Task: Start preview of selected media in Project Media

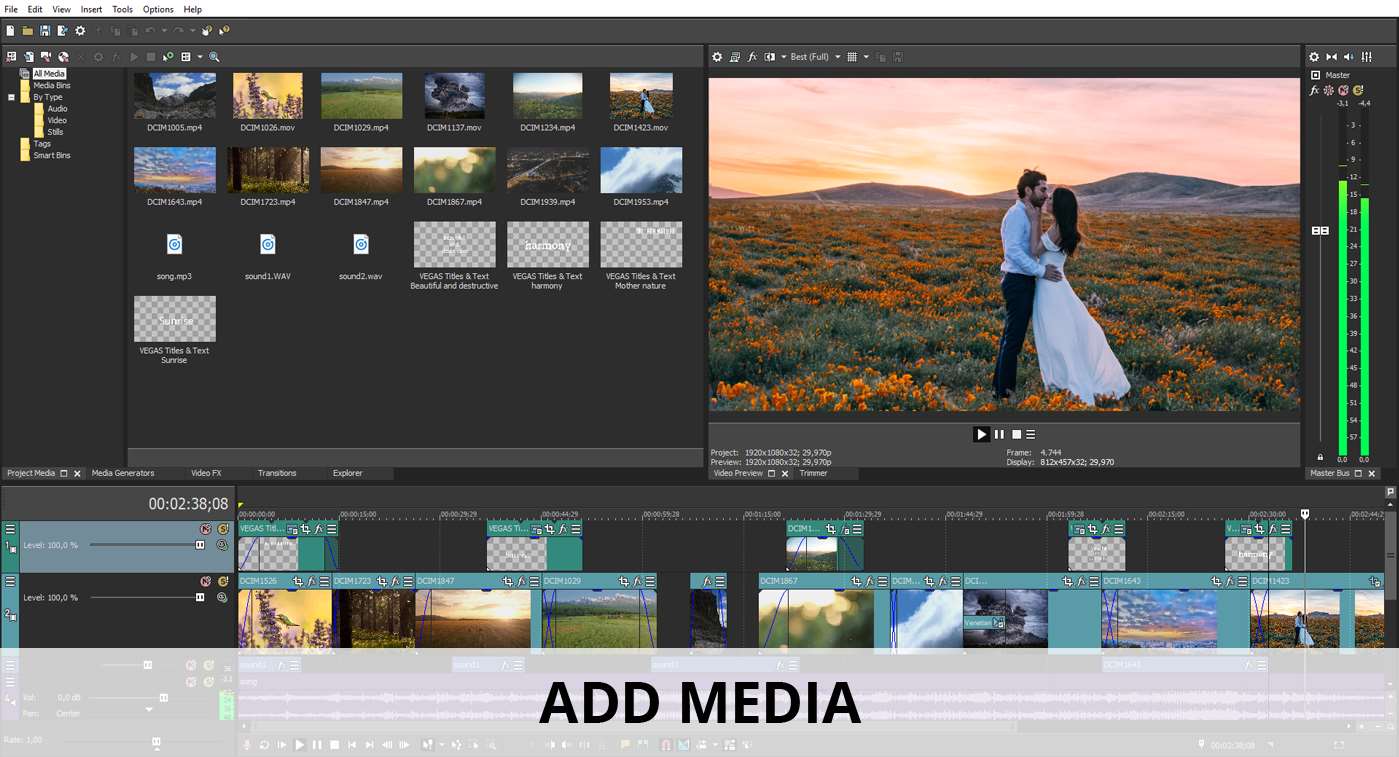Action: click(x=134, y=57)
